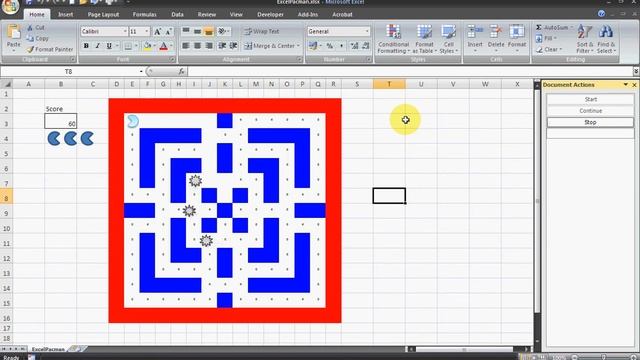The width and height of the screenshot is (640, 360).
Task: Open the Font Color dropdown arrow
Action: pyautogui.click(x=171, y=46)
